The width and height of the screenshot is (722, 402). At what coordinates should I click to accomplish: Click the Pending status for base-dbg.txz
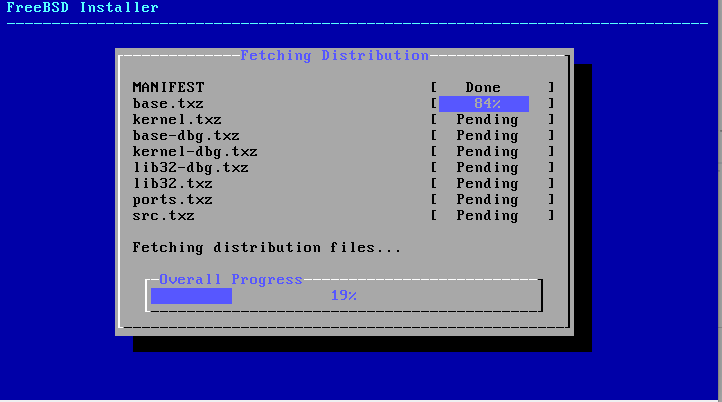pos(487,136)
